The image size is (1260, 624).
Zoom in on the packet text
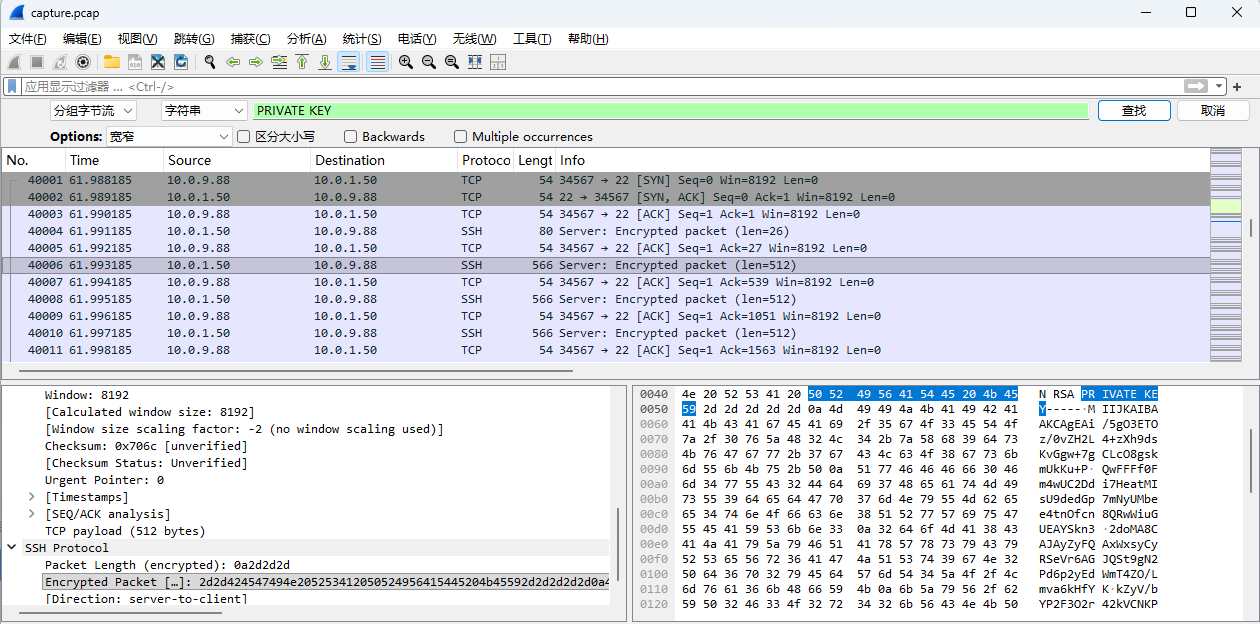point(406,62)
